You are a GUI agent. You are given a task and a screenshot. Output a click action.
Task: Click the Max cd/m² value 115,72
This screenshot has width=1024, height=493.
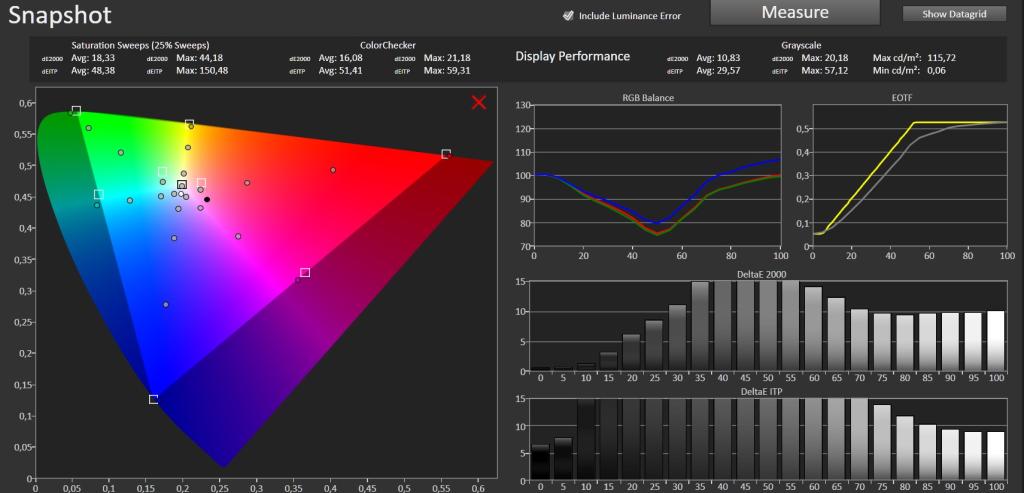tap(941, 57)
